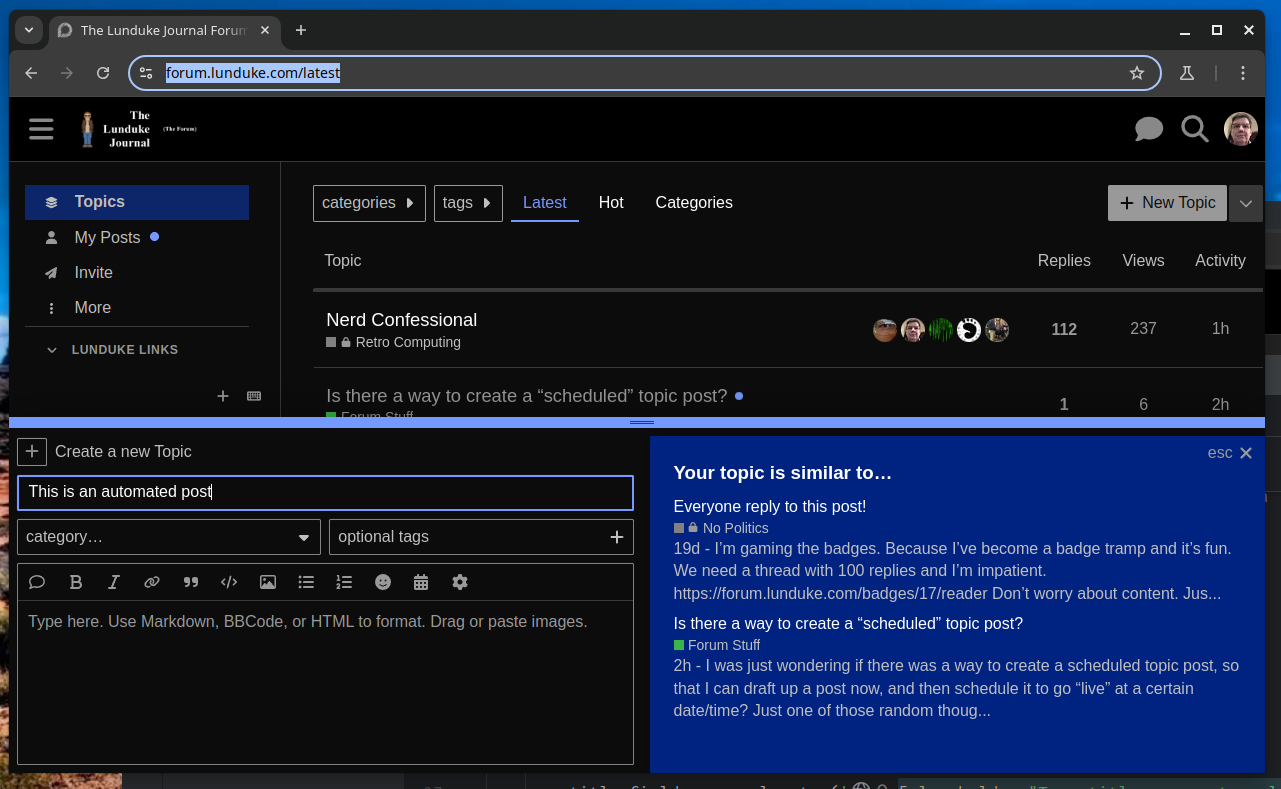The image size is (1281, 789).
Task: Open the hamburger sidebar menu
Action: tap(41, 129)
